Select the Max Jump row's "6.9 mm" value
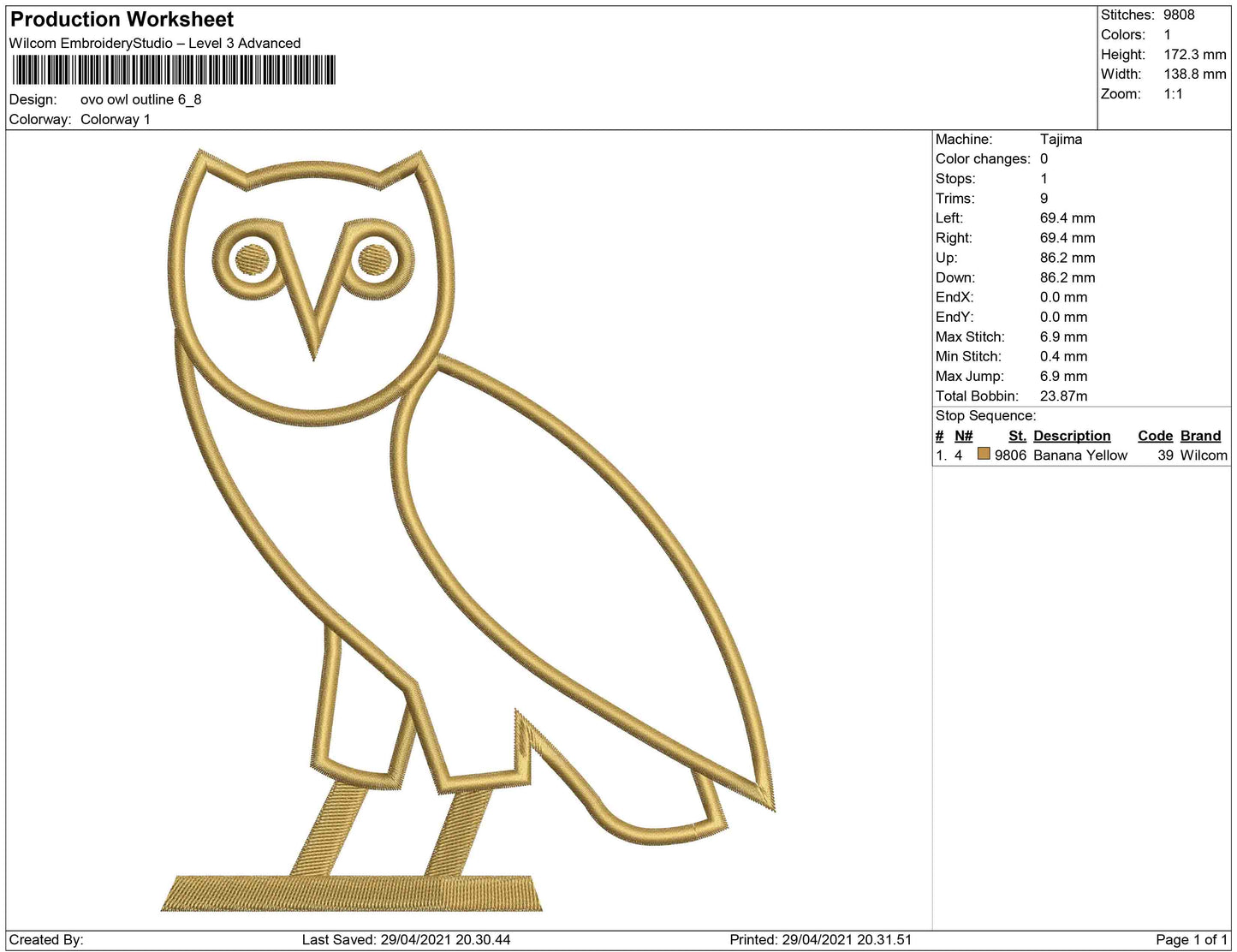The height and width of the screenshot is (952, 1237). [x=1064, y=376]
